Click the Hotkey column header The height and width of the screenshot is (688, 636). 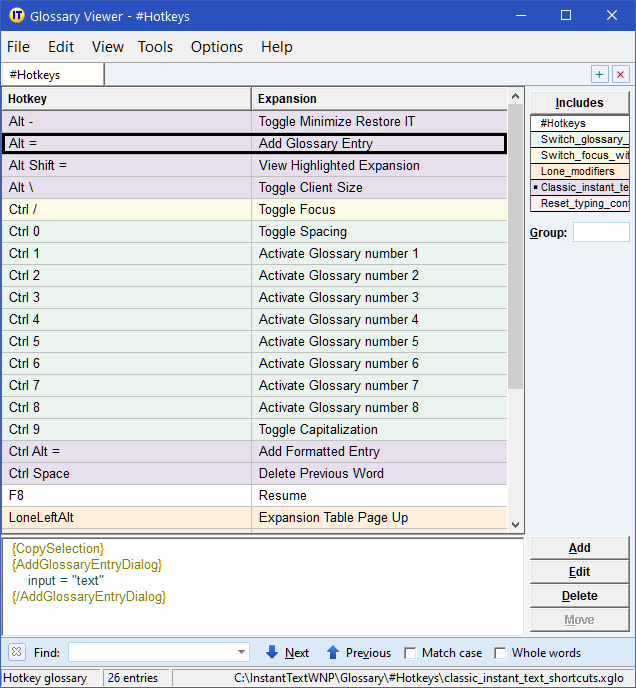pyautogui.click(x=127, y=99)
